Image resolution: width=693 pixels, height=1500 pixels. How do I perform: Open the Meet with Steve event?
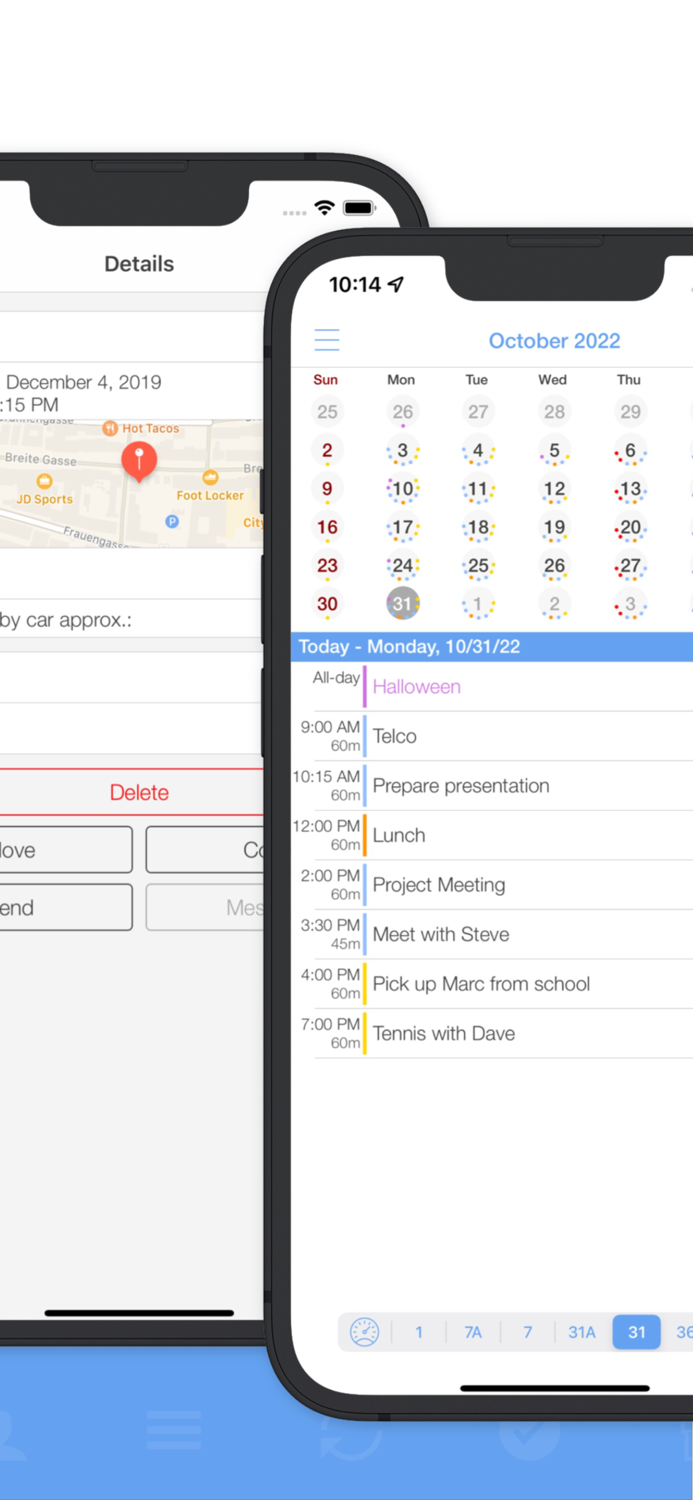point(493,934)
